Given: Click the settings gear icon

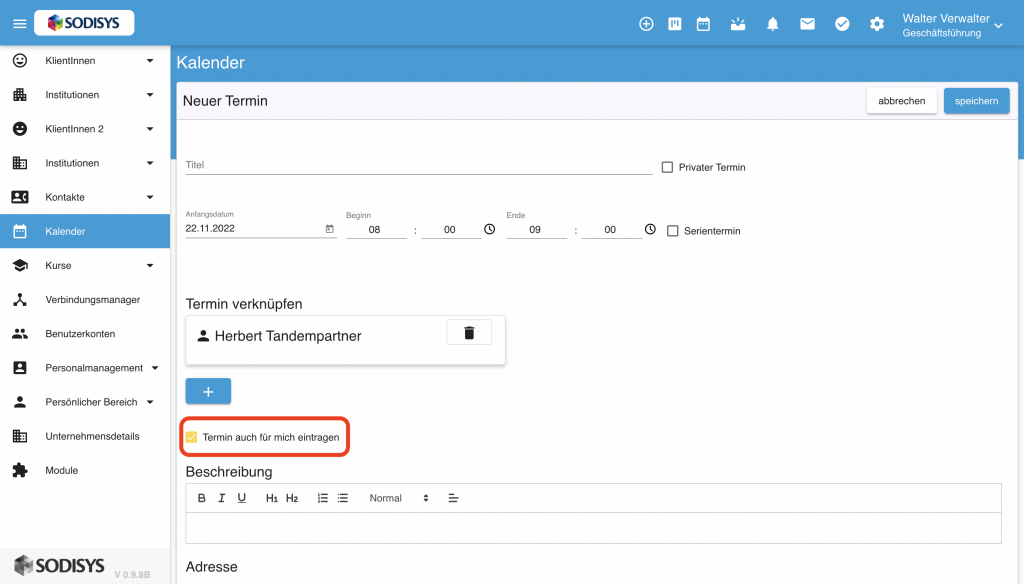Looking at the screenshot, I should (x=876, y=24).
